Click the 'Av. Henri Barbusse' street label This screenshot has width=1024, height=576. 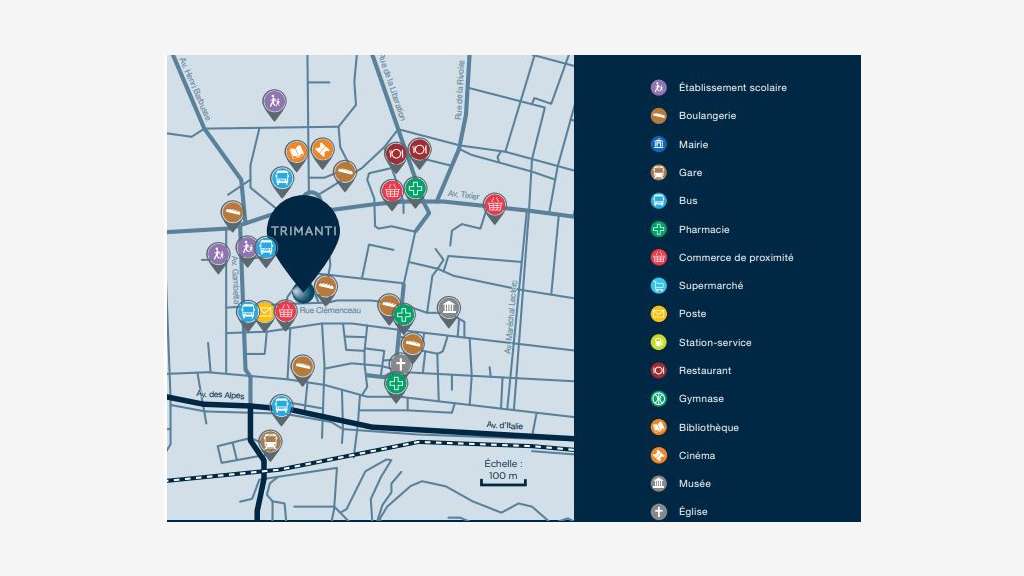pos(194,89)
